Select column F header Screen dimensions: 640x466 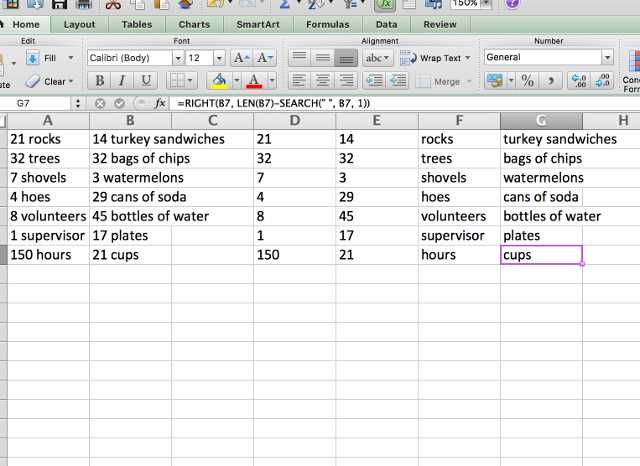[x=459, y=121]
